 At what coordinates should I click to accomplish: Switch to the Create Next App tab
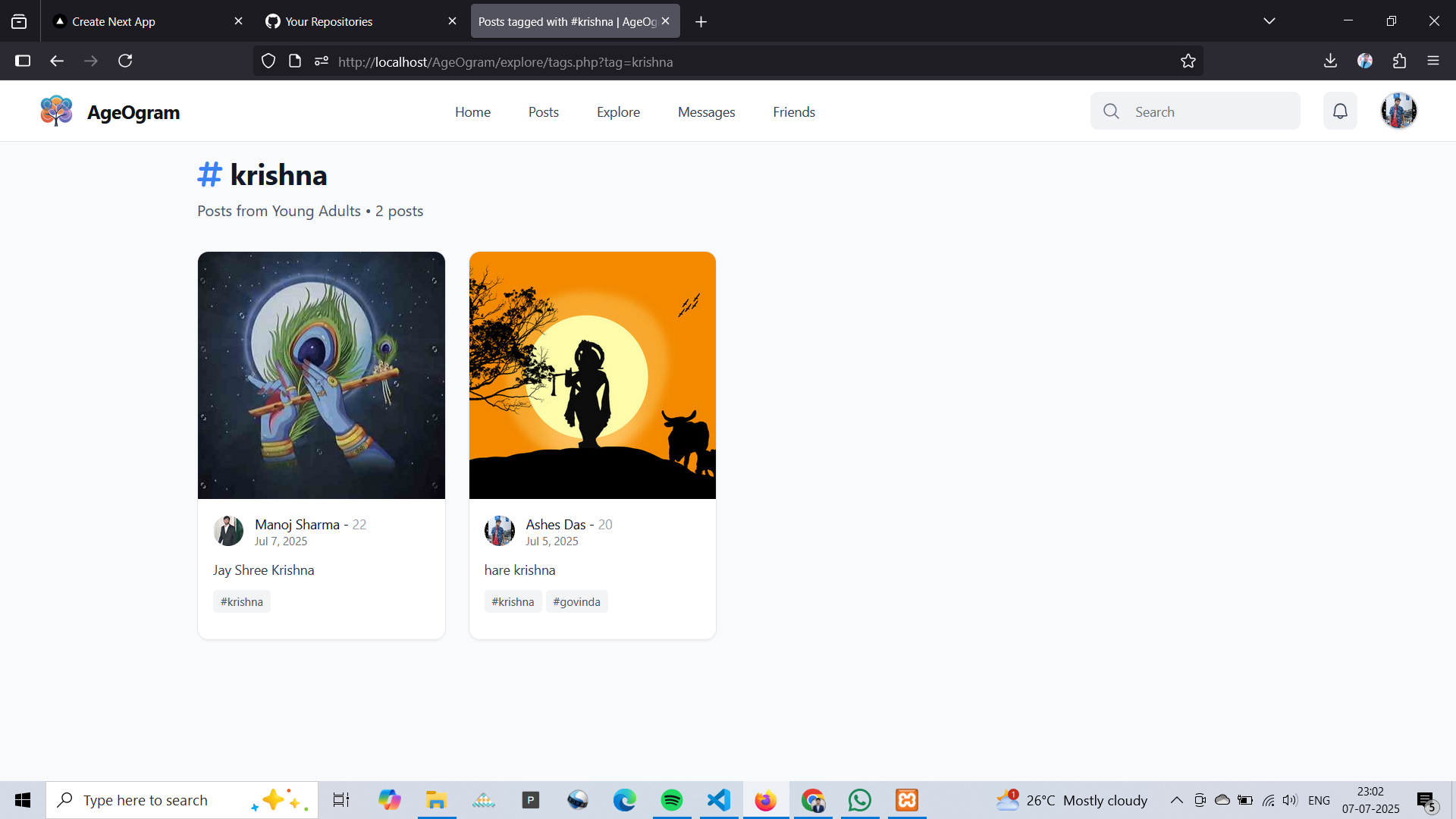coord(148,21)
